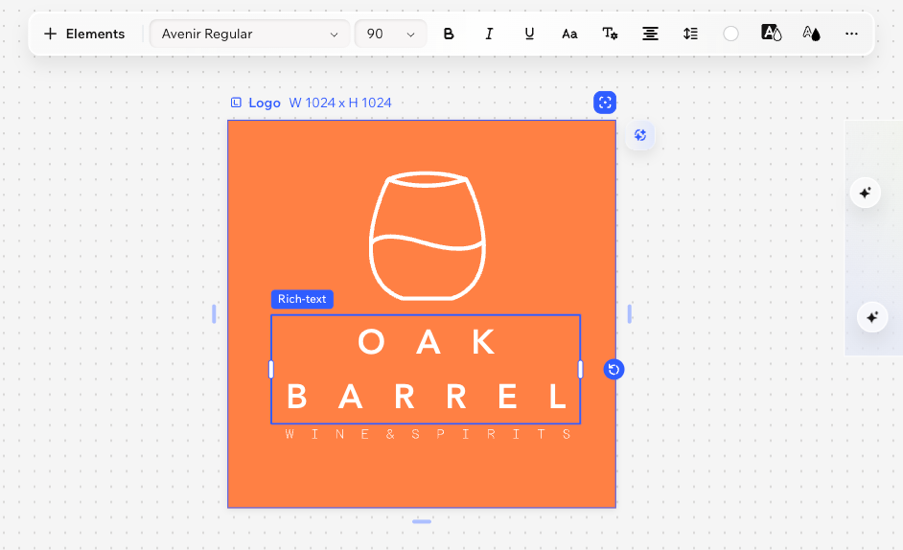Open the Elements add menu
Image resolution: width=903 pixels, height=550 pixels.
(84, 34)
